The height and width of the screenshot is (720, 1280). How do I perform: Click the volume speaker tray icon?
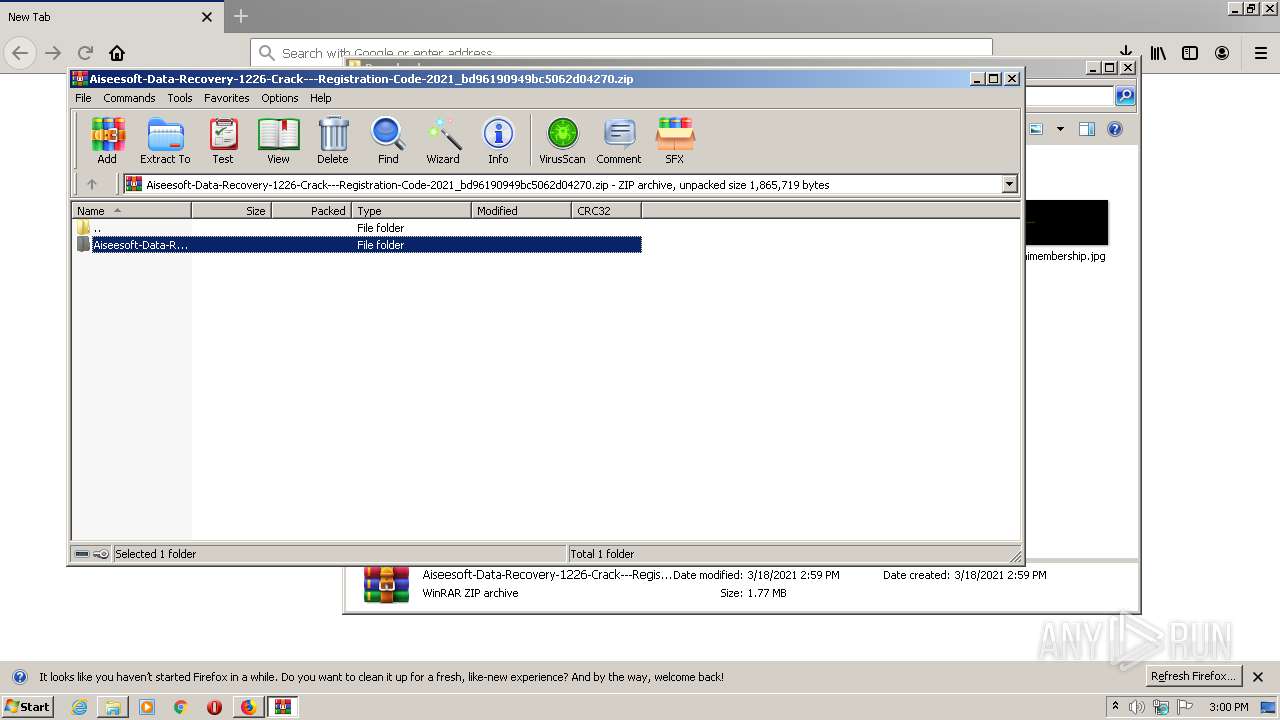[1137, 707]
